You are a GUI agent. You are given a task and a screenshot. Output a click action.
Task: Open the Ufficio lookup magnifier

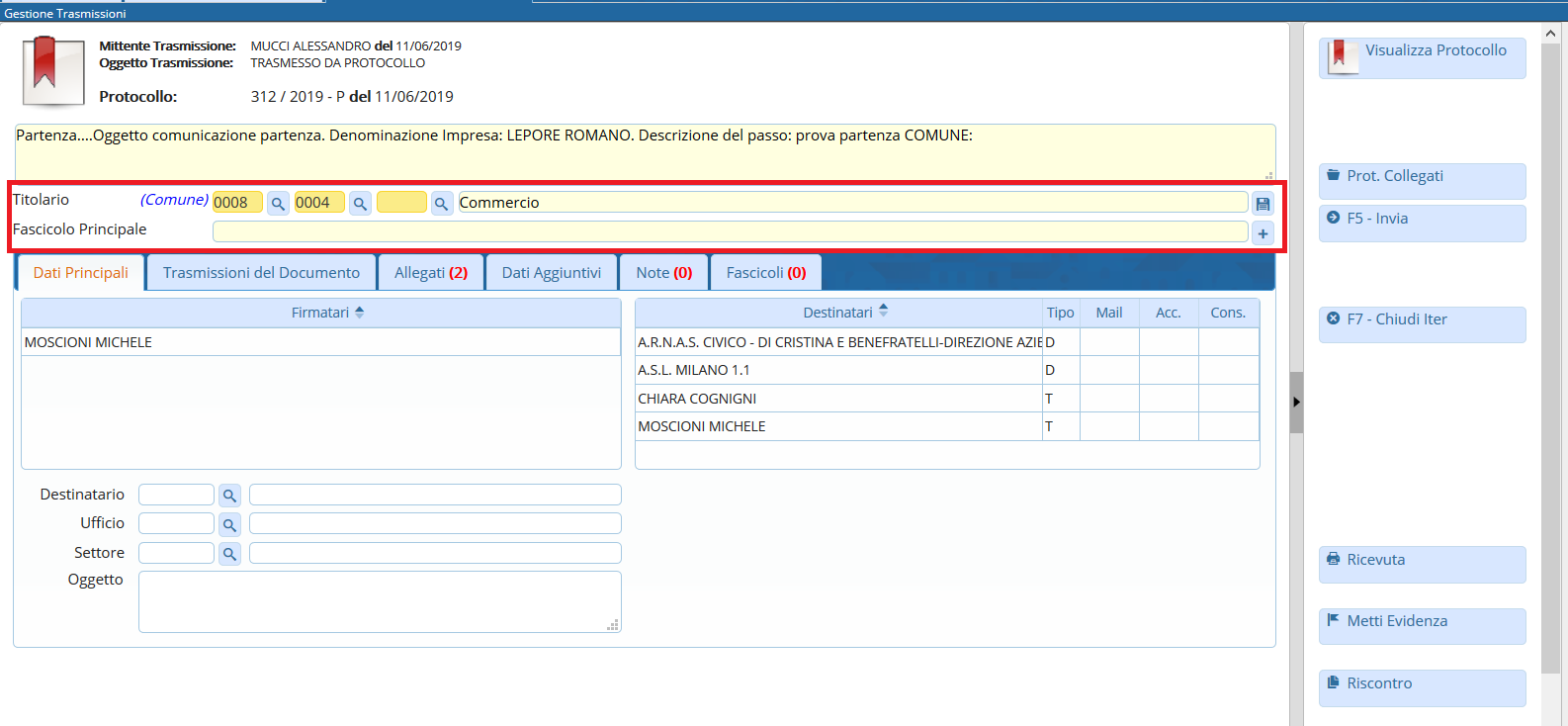pos(229,524)
